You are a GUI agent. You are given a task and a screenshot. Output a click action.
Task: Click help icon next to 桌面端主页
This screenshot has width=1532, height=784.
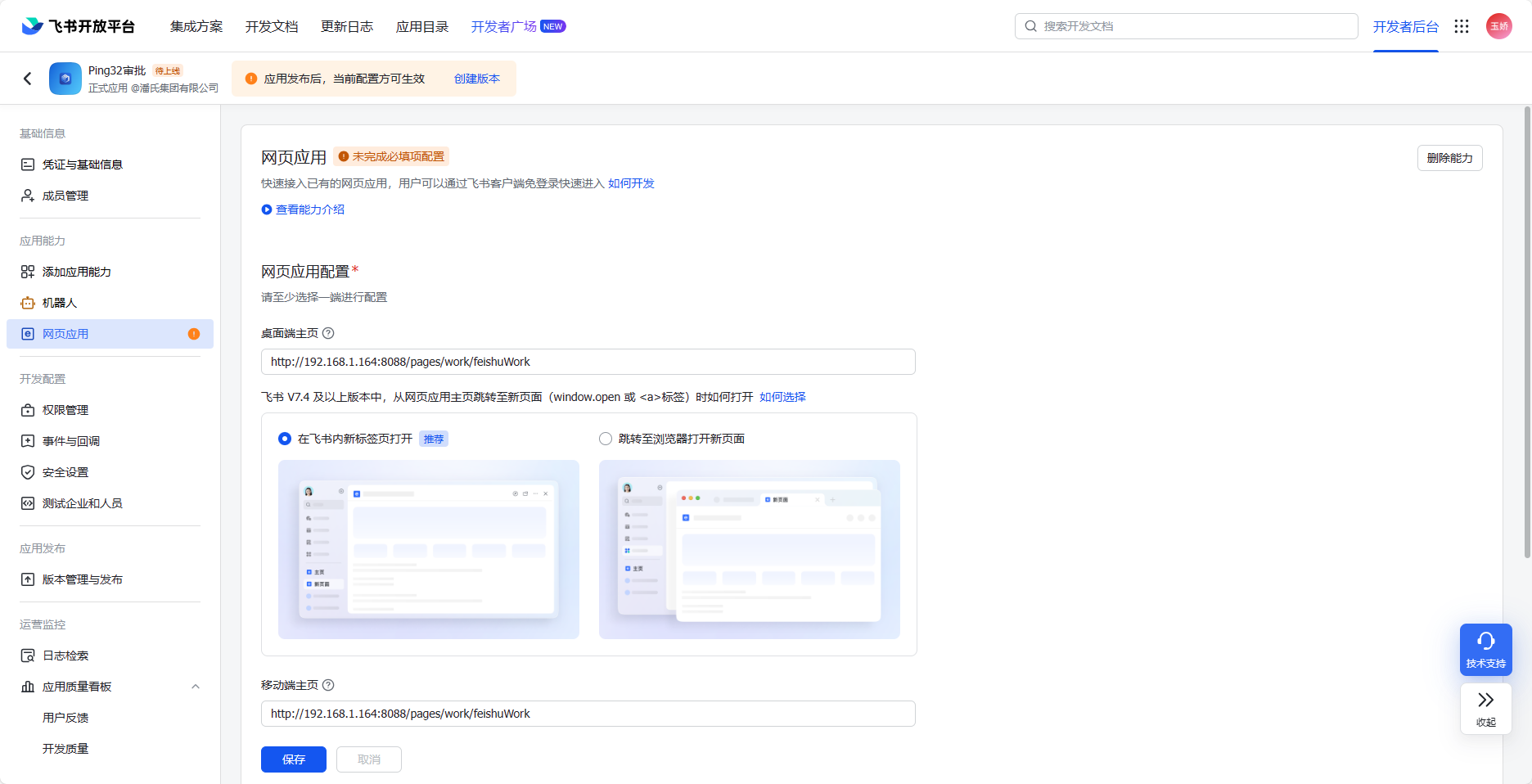pyautogui.click(x=328, y=333)
